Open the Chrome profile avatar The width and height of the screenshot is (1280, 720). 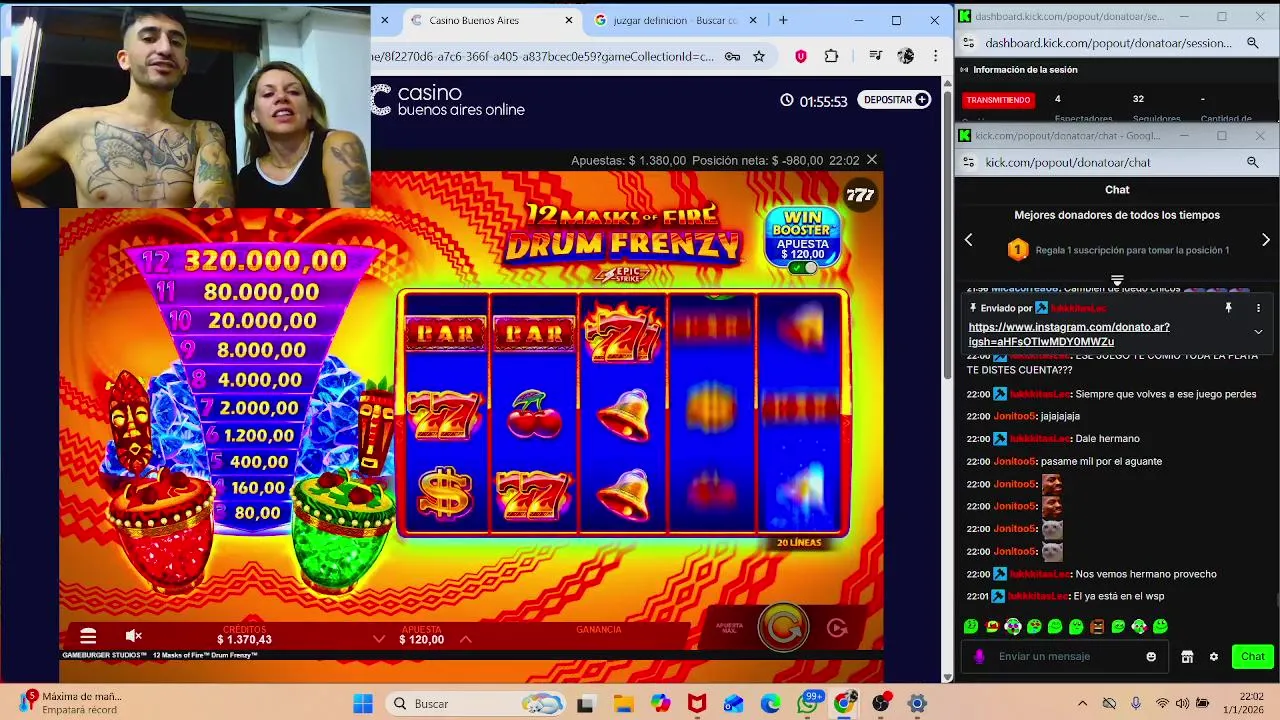point(906,57)
